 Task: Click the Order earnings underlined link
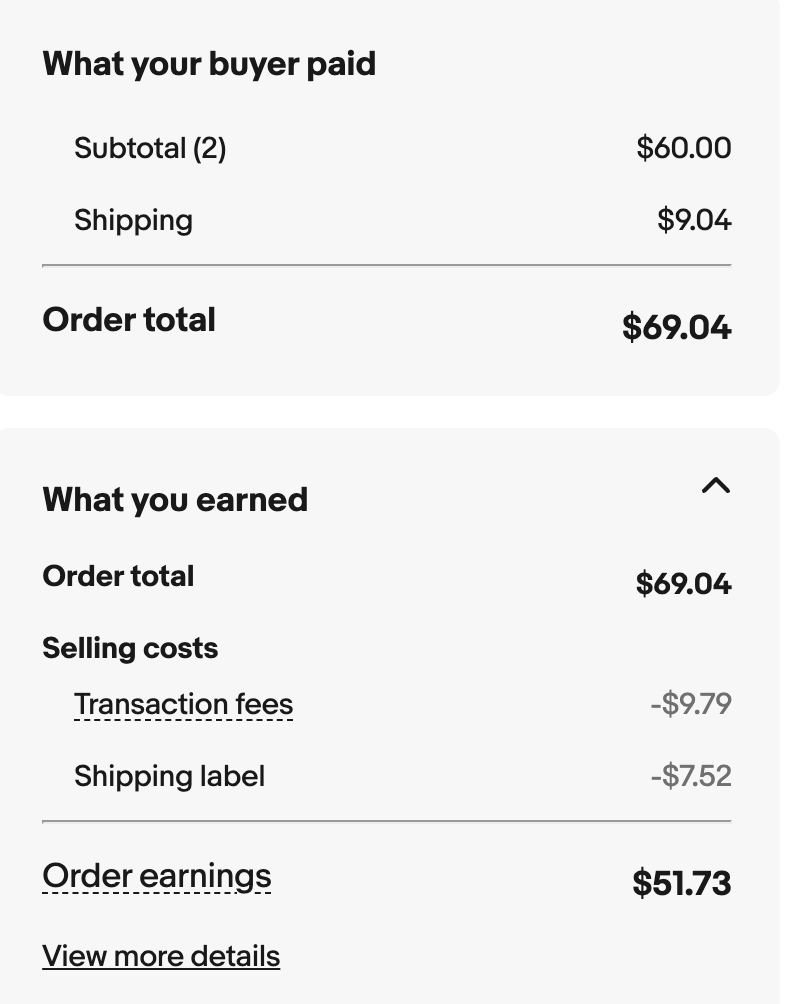click(x=156, y=876)
